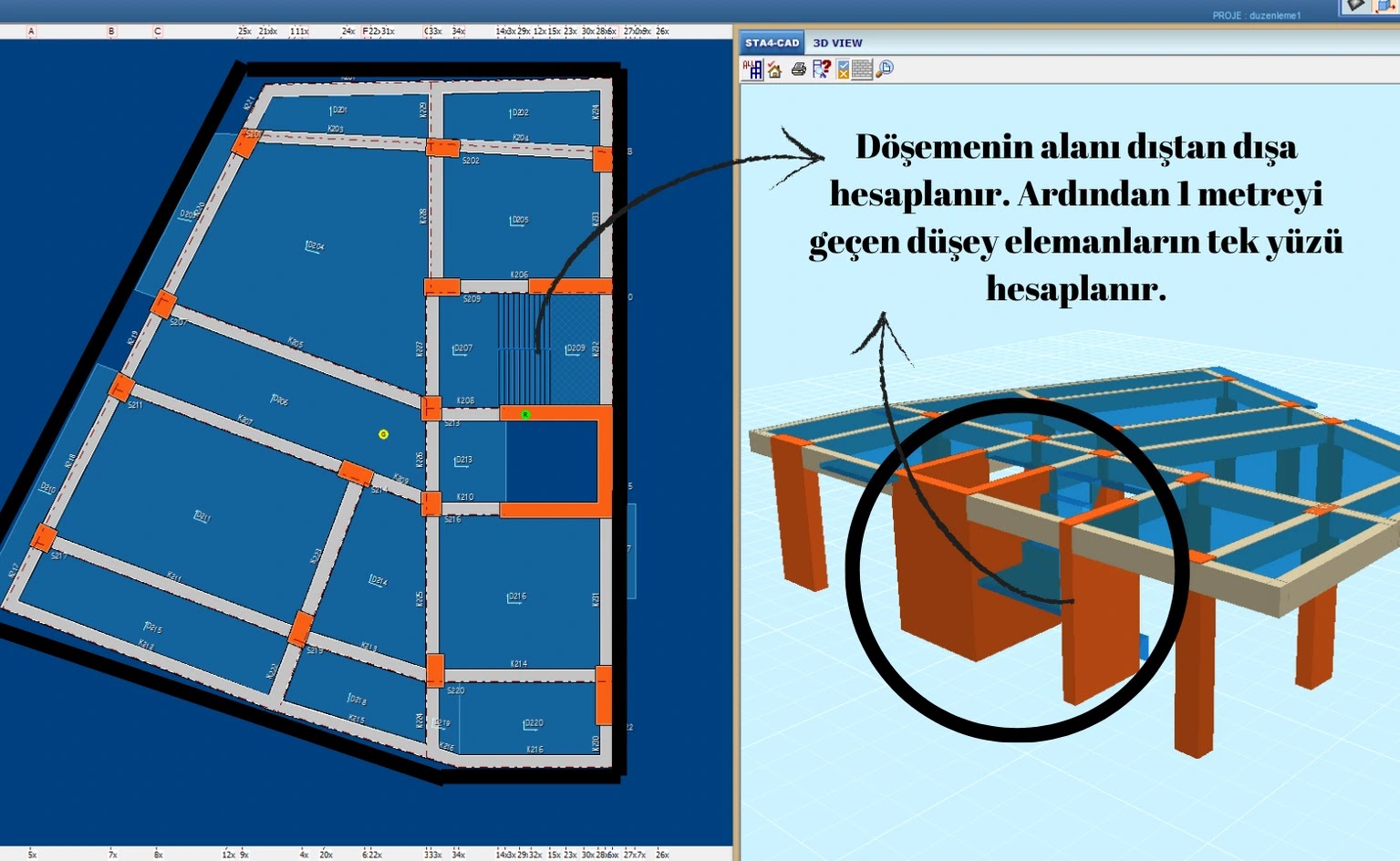Click beam label K205
Image resolution: width=1400 pixels, height=861 pixels.
tap(296, 343)
